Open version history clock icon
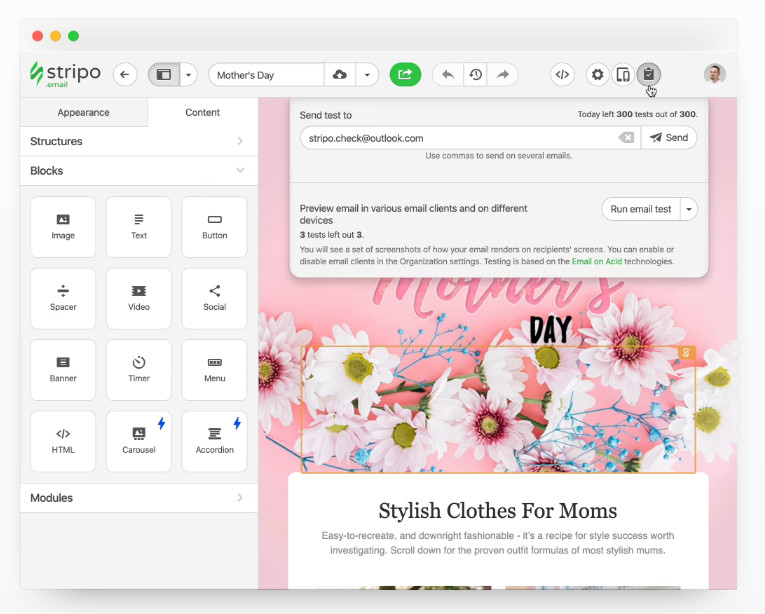The width and height of the screenshot is (765, 614). point(475,74)
